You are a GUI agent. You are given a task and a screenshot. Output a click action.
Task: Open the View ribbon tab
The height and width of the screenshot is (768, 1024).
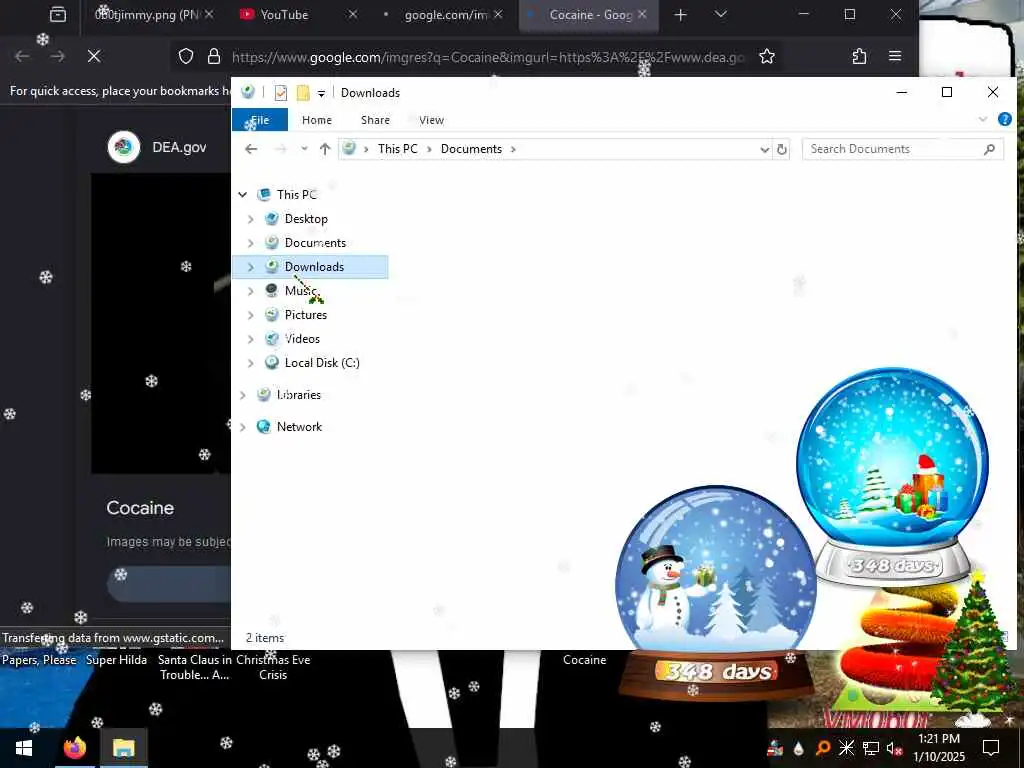(x=431, y=120)
